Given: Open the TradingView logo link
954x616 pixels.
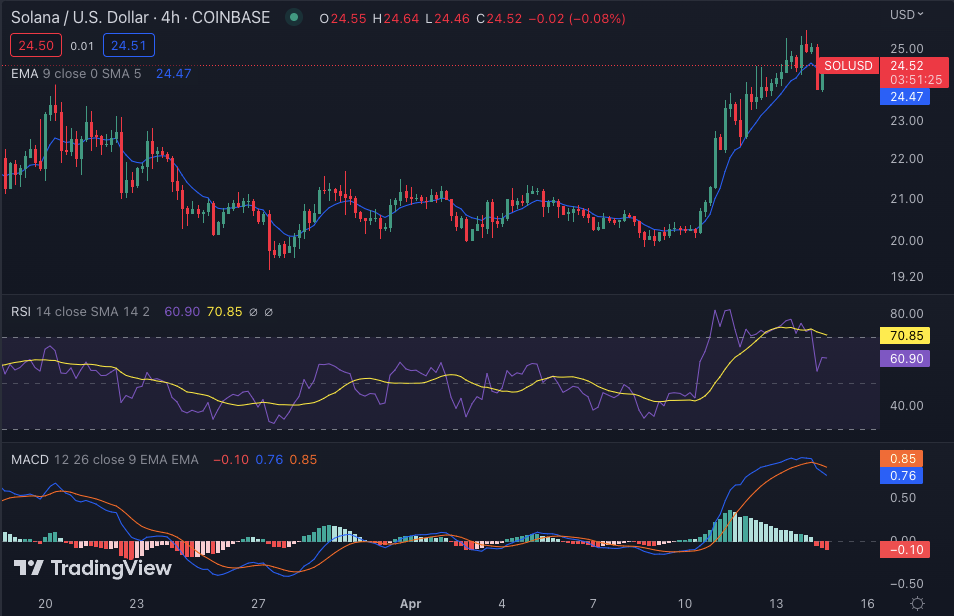Looking at the screenshot, I should click(92, 569).
